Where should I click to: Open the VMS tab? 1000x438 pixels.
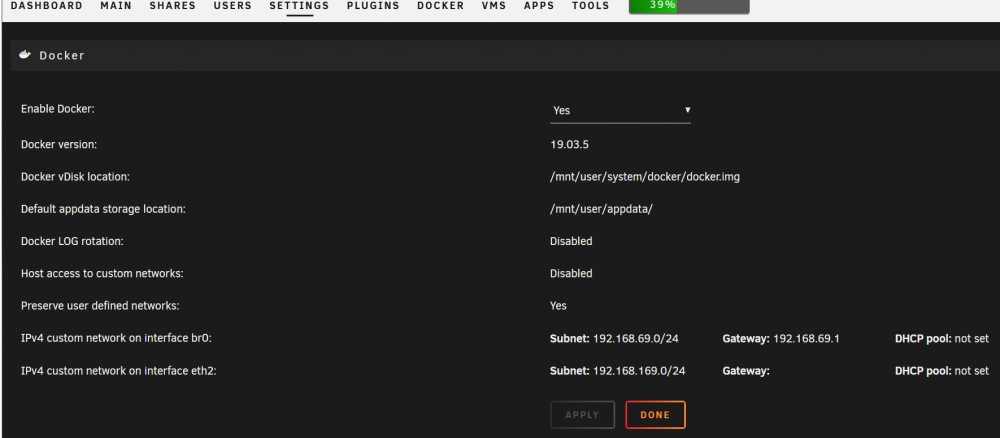click(x=494, y=6)
